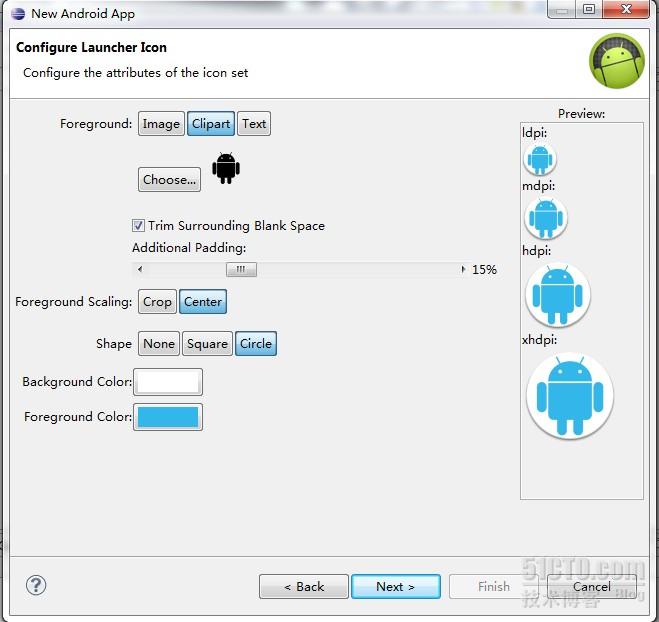Screen dimensions: 659x622
Task: Set foreground scaling to Center
Action: pyautogui.click(x=203, y=302)
